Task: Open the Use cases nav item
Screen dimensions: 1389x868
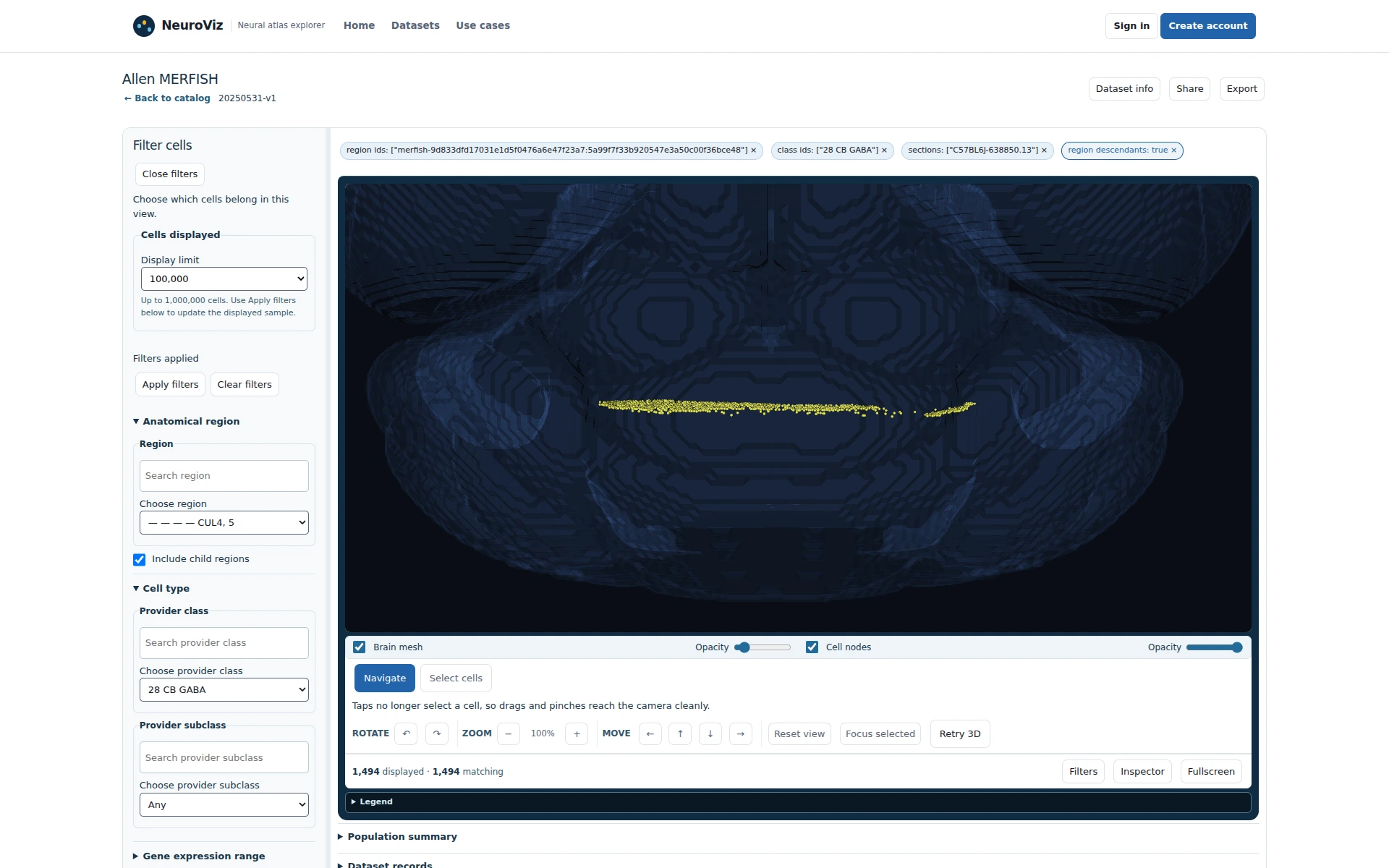Action: [x=483, y=25]
